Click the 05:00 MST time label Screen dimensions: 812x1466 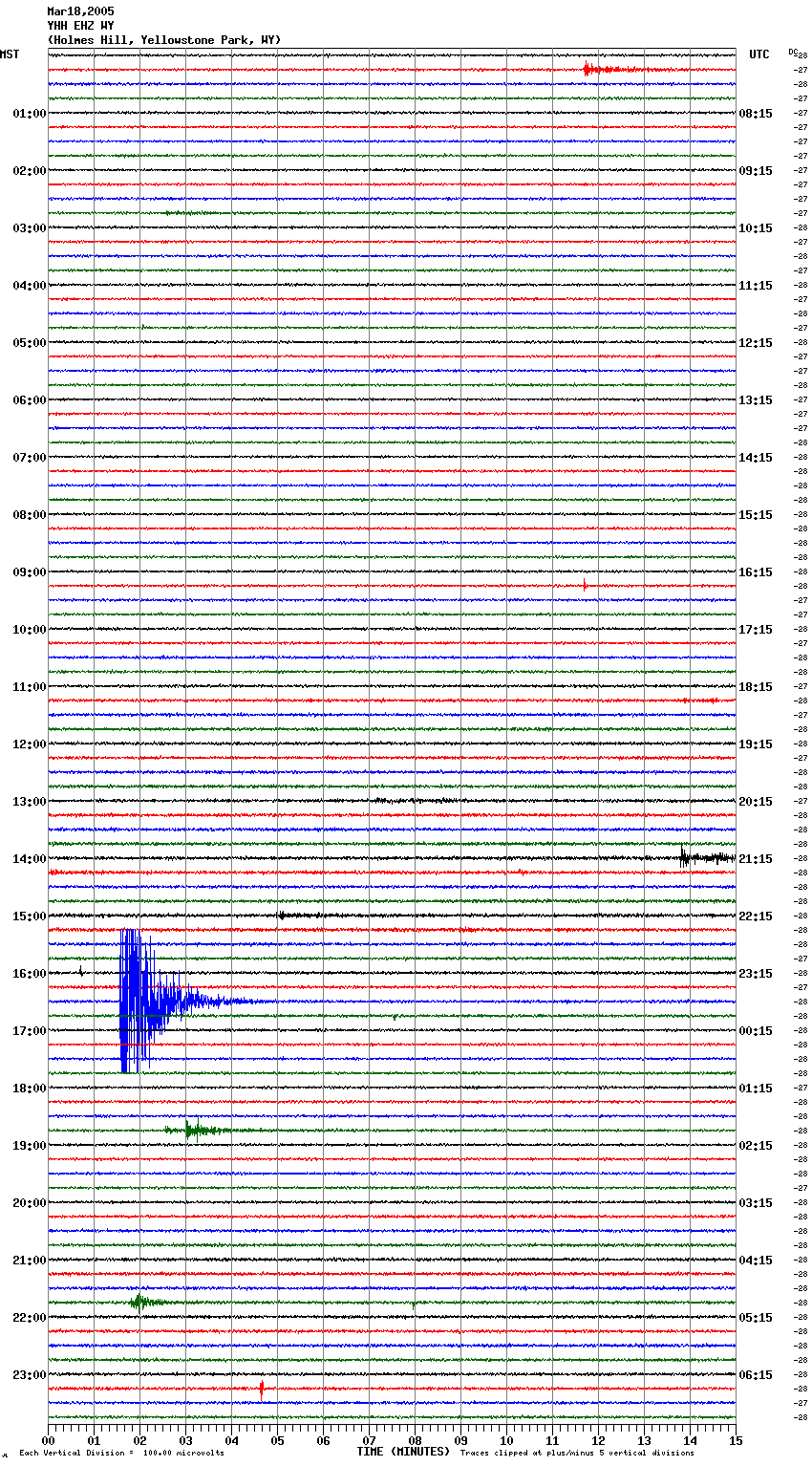coord(30,343)
